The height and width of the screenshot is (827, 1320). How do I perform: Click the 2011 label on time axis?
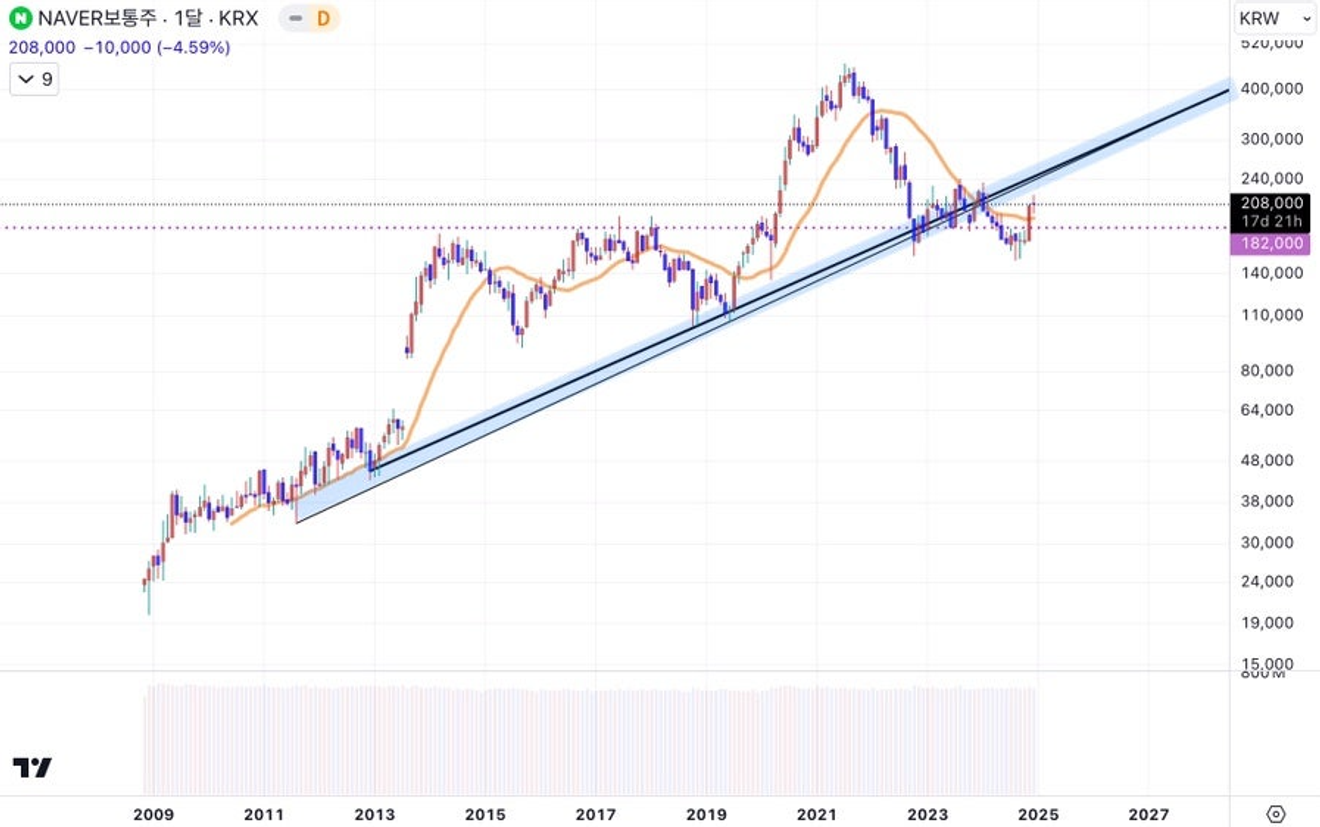coord(264,815)
